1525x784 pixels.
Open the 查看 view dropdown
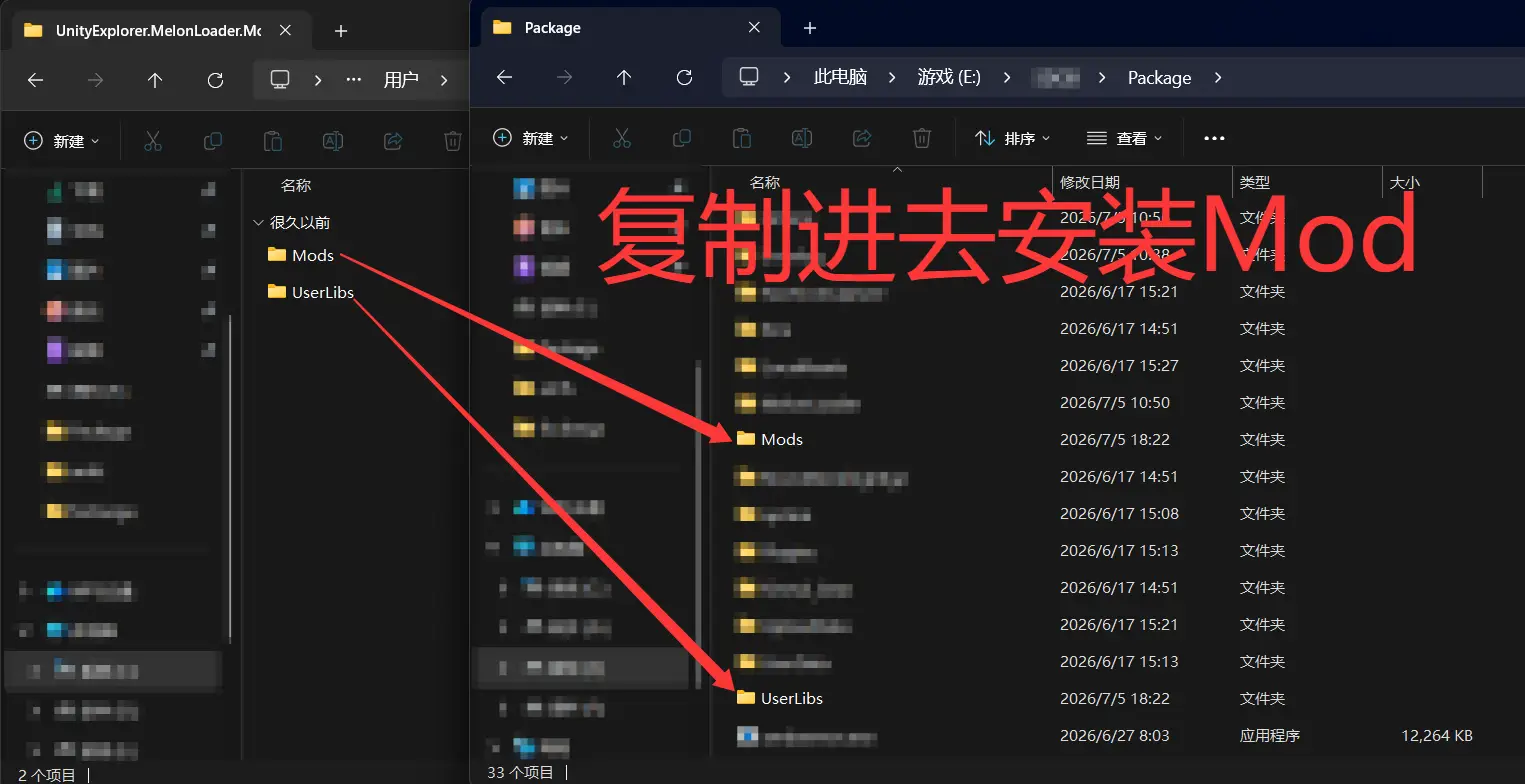[1125, 138]
